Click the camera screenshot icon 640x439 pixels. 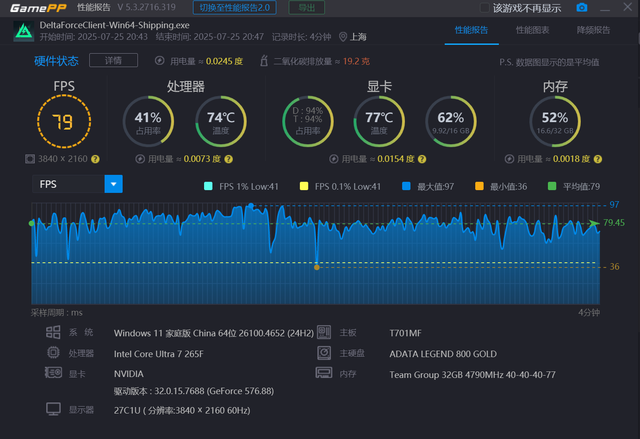tap(582, 7)
